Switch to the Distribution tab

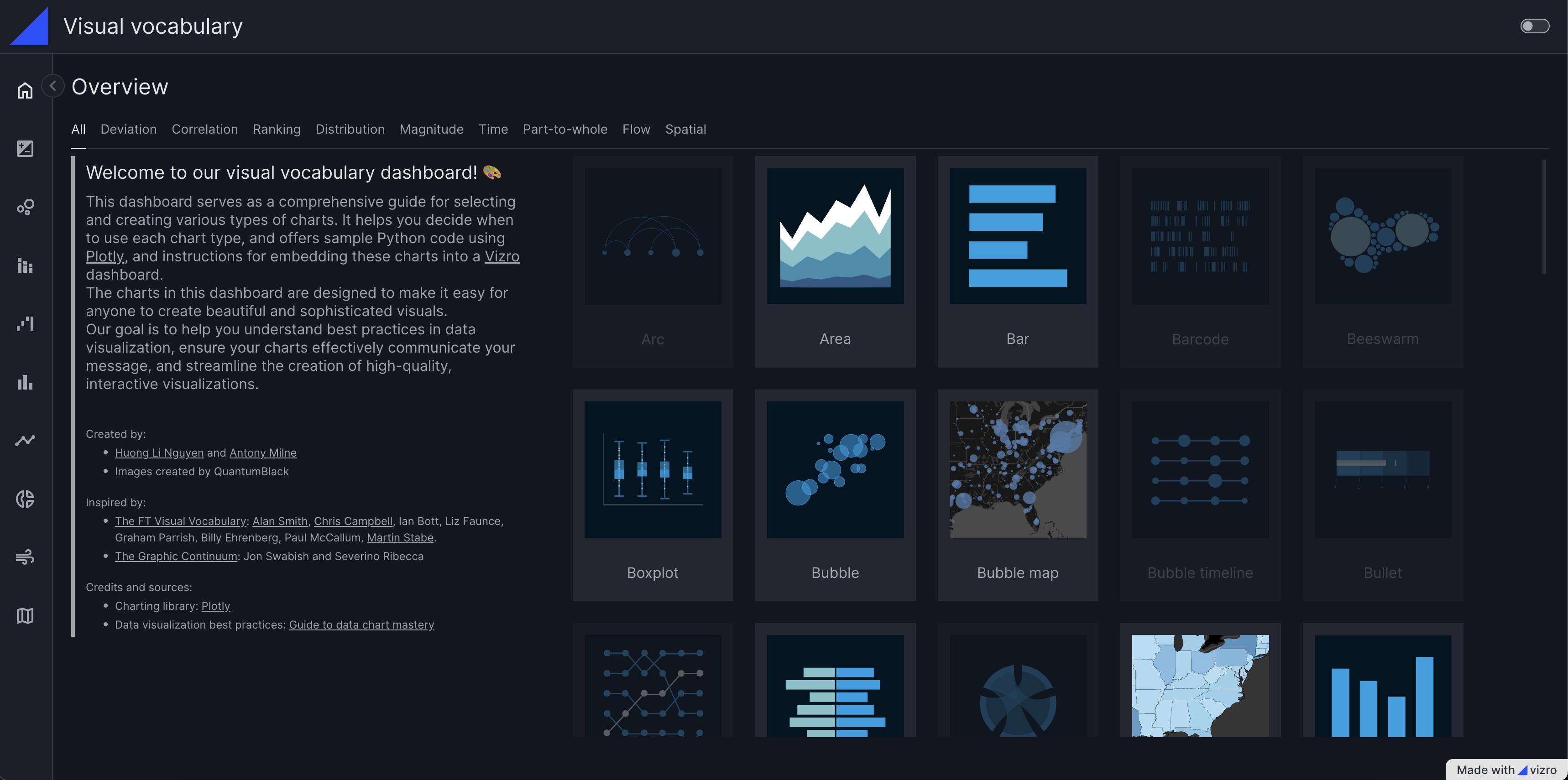[350, 129]
